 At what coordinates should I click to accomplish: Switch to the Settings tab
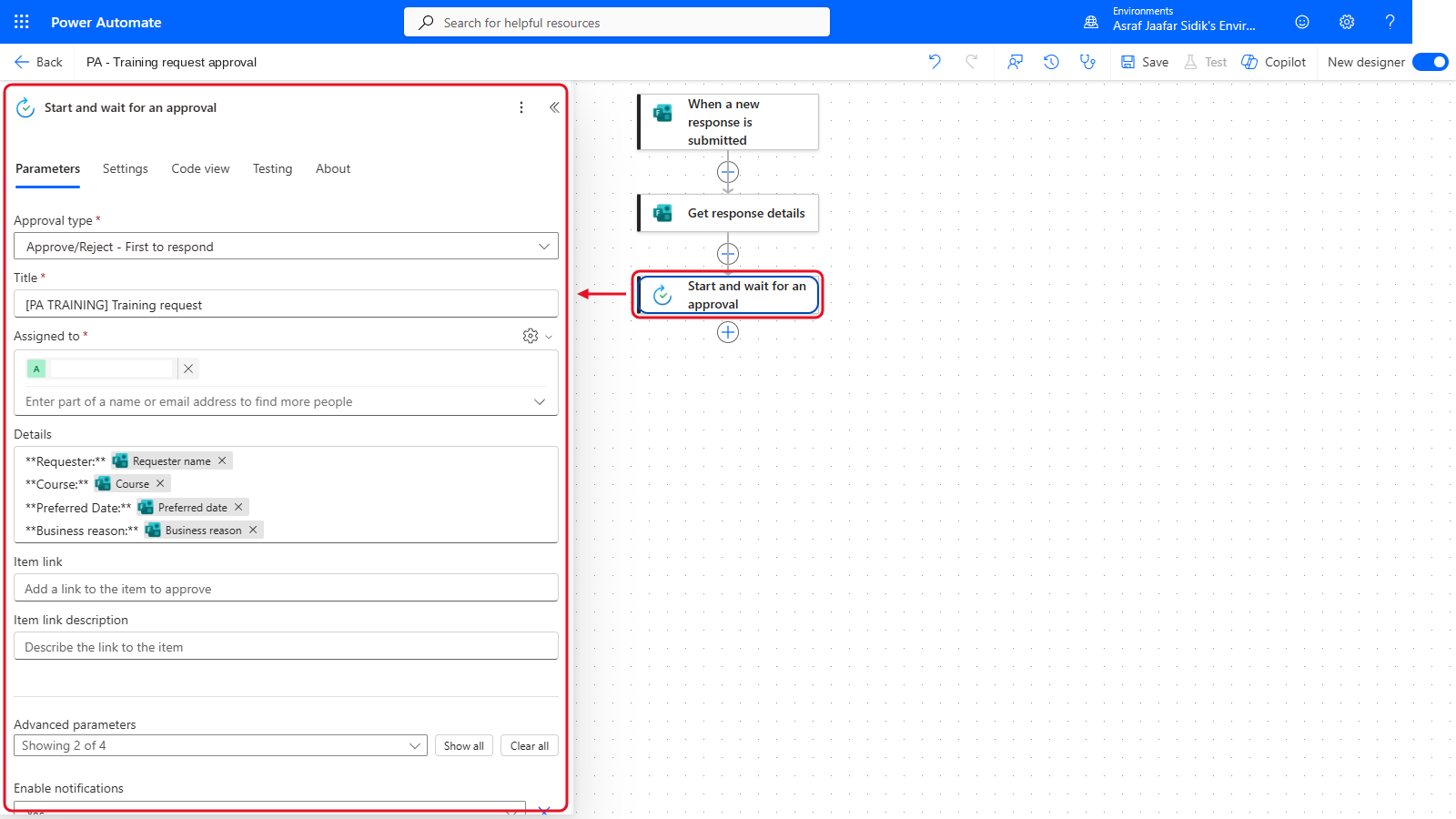(x=125, y=168)
